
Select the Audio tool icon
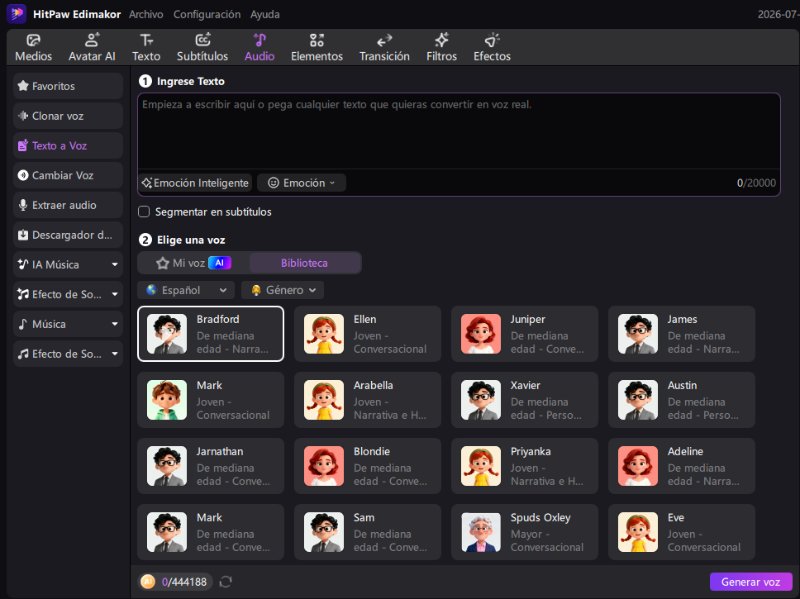[x=260, y=40]
